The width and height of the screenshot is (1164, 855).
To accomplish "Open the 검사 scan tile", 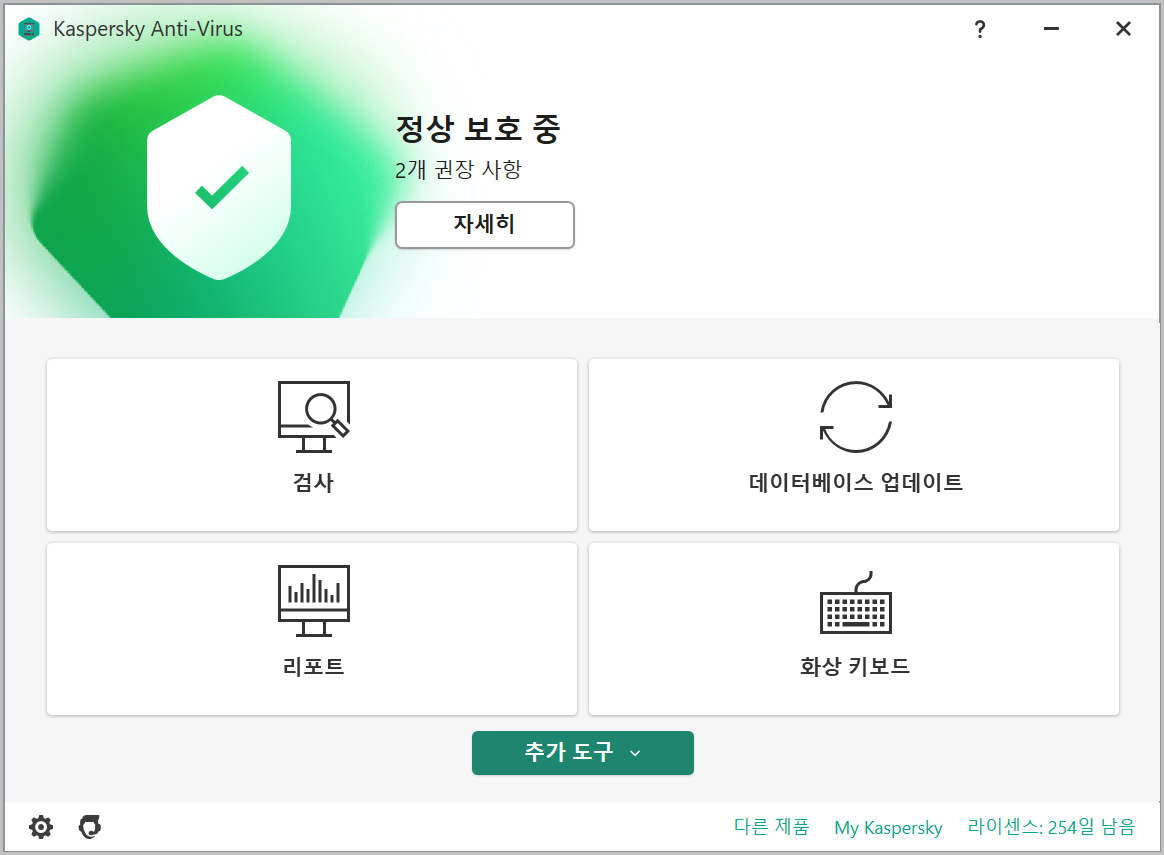I will tap(312, 445).
